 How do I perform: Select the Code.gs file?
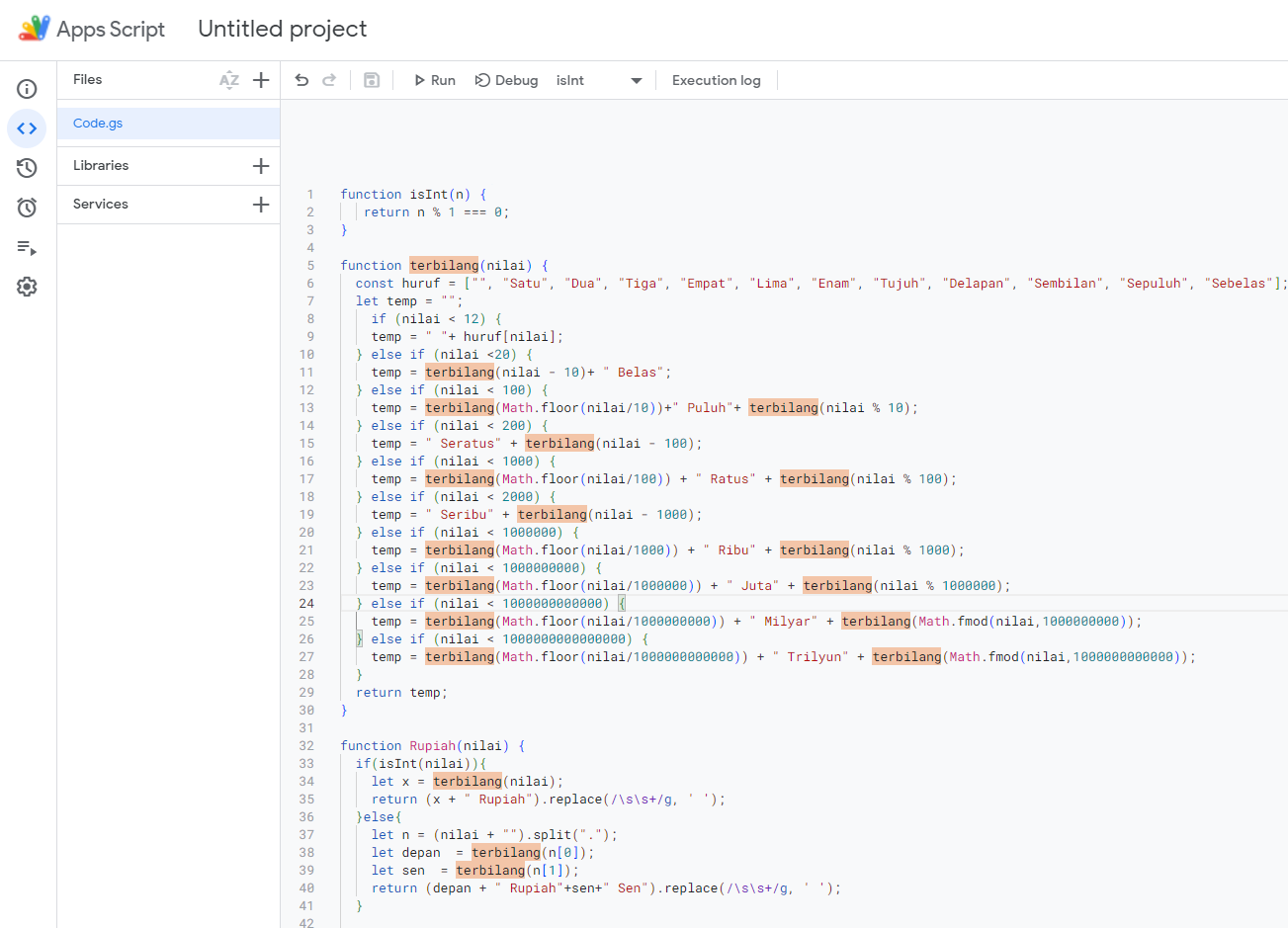pyautogui.click(x=98, y=124)
